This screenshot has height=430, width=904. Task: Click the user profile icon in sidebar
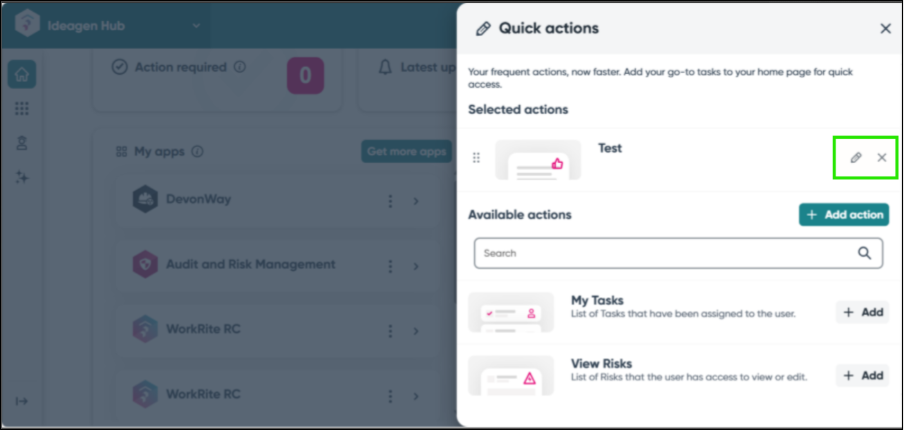click(x=22, y=143)
